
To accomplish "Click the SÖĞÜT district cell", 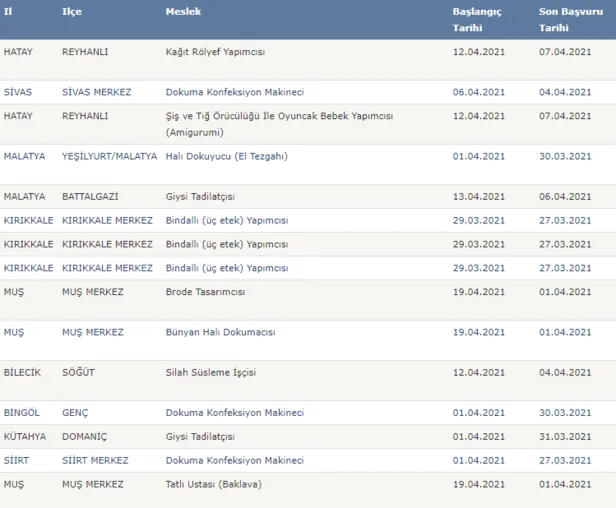I will [79, 372].
